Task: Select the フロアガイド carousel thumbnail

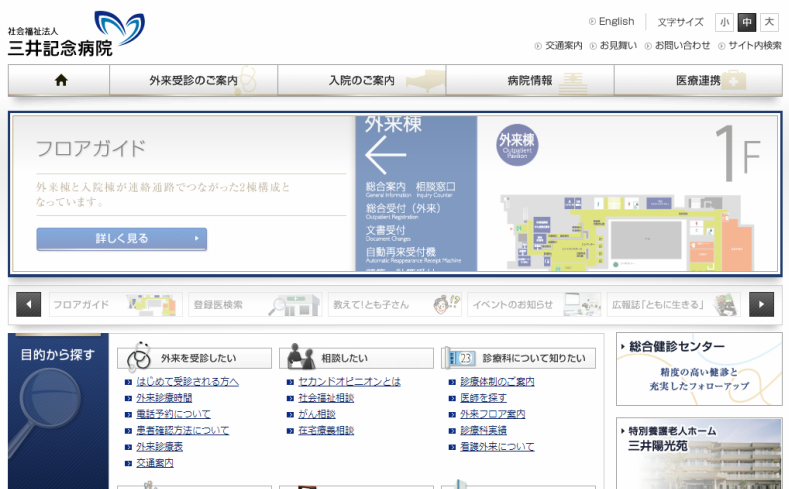Action: 116,304
